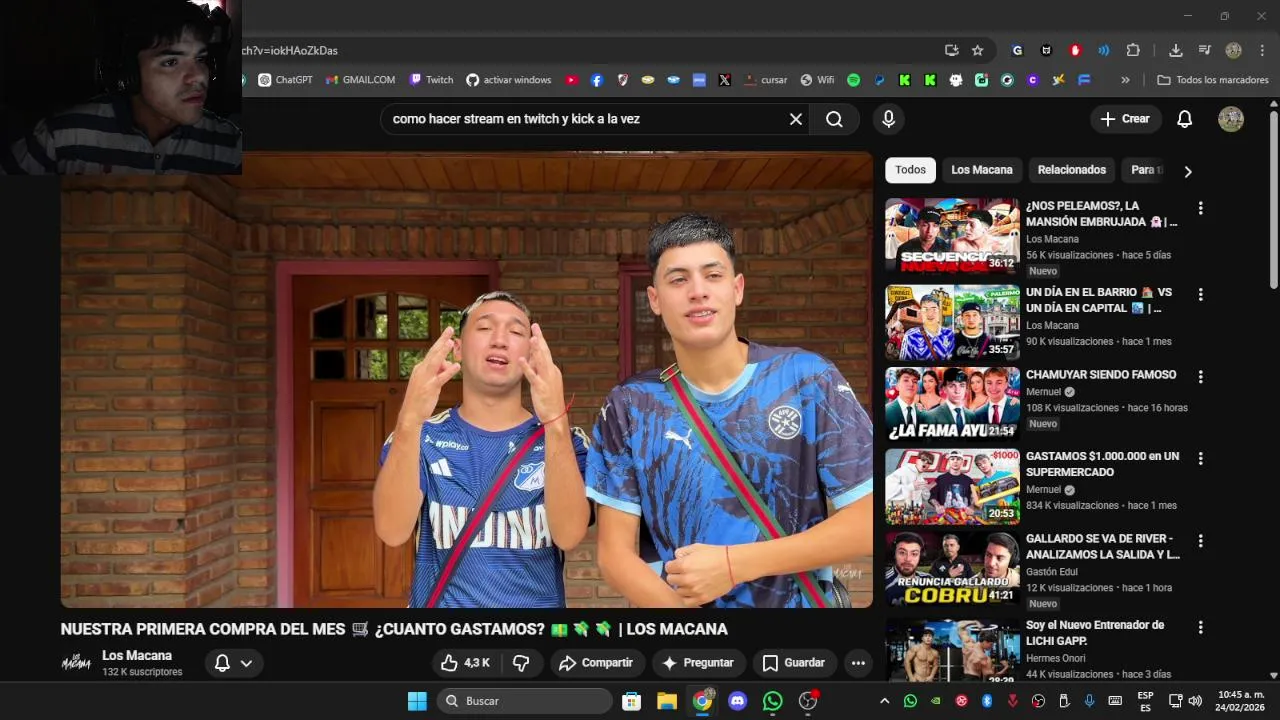Viewport: 1280px width, 720px height.
Task: Open options menu for Nuevo Entrenador video
Action: [x=1200, y=628]
